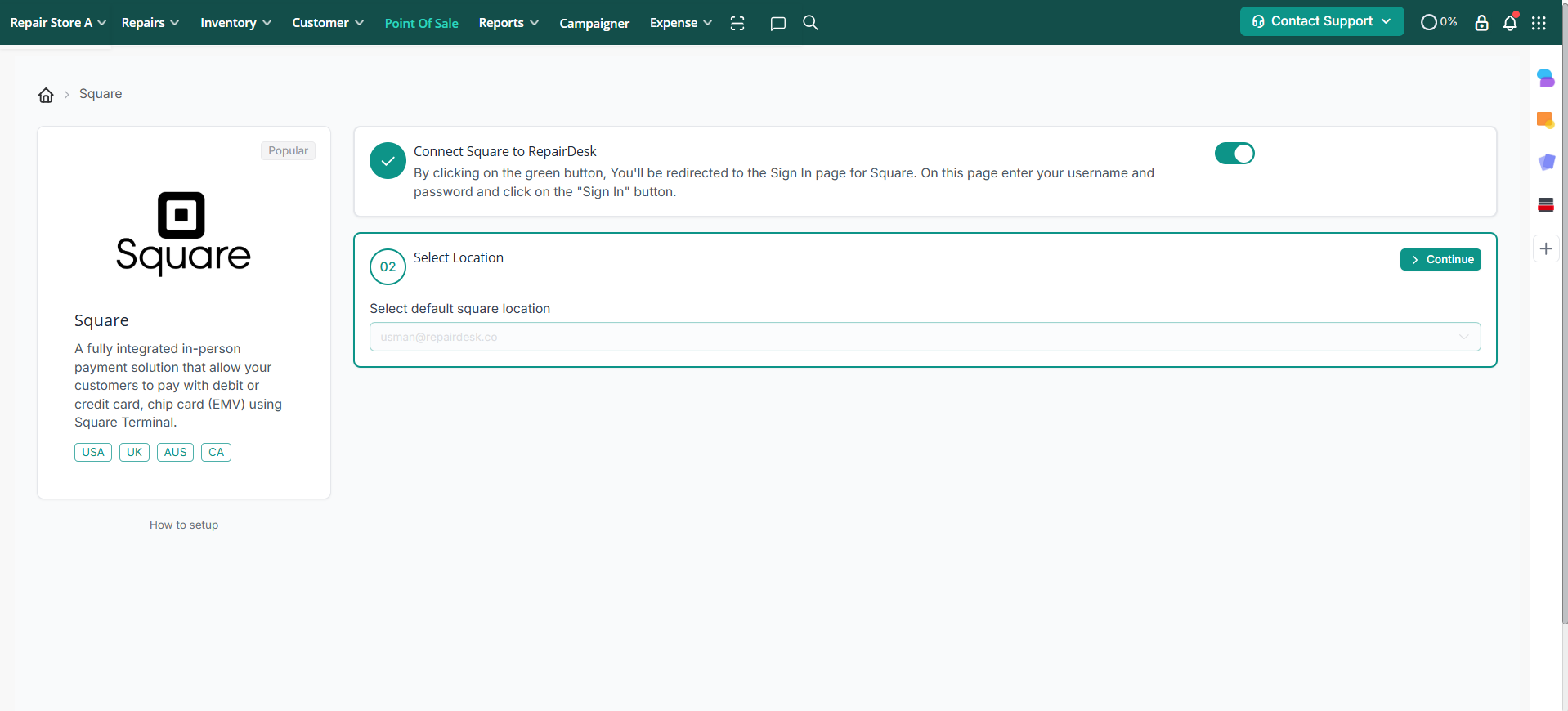Viewport: 1568px width, 711px height.
Task: Click the plus icon in right sidebar
Action: tap(1545, 249)
